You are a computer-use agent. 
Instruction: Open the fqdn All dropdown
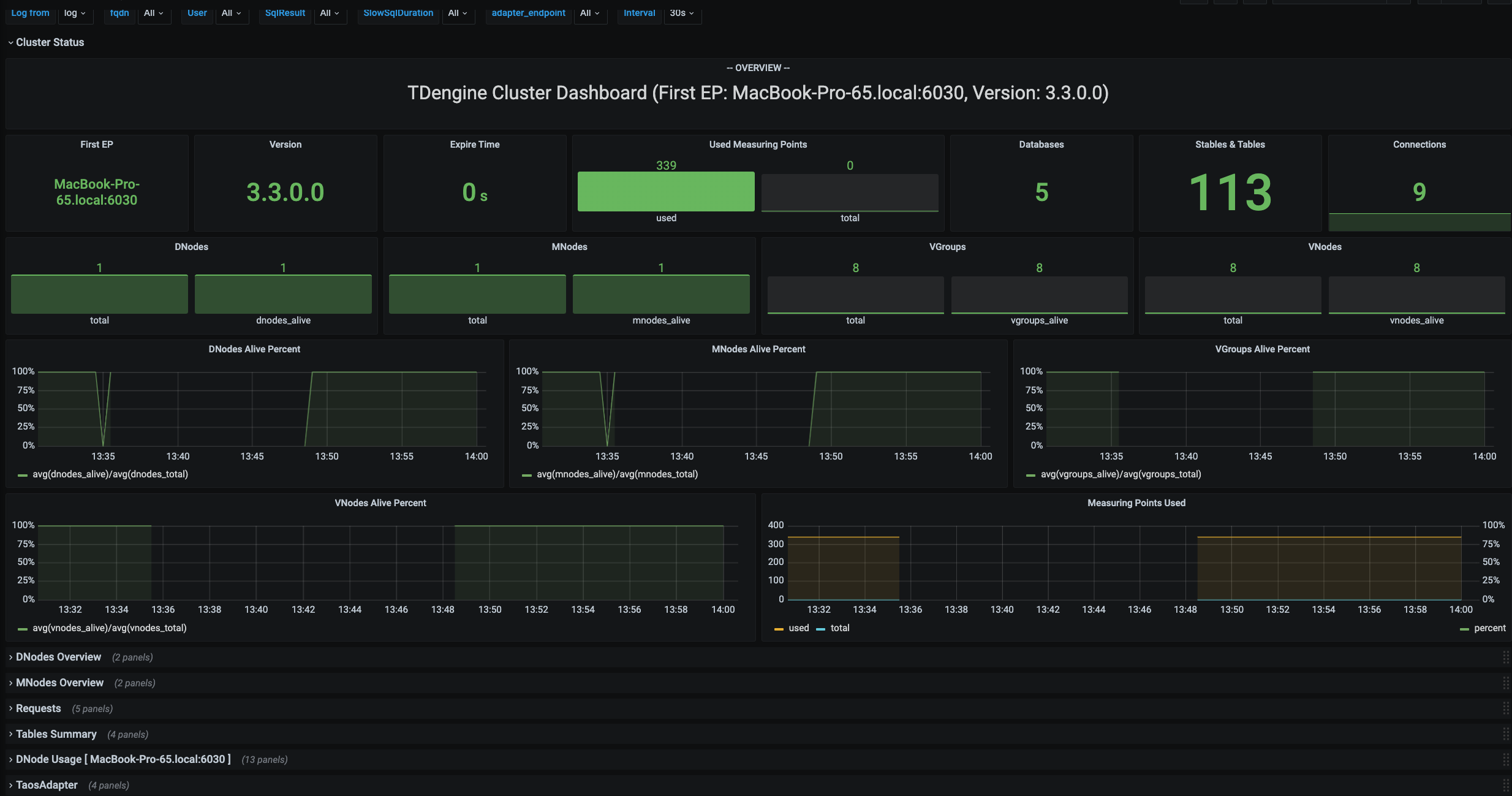[x=153, y=13]
